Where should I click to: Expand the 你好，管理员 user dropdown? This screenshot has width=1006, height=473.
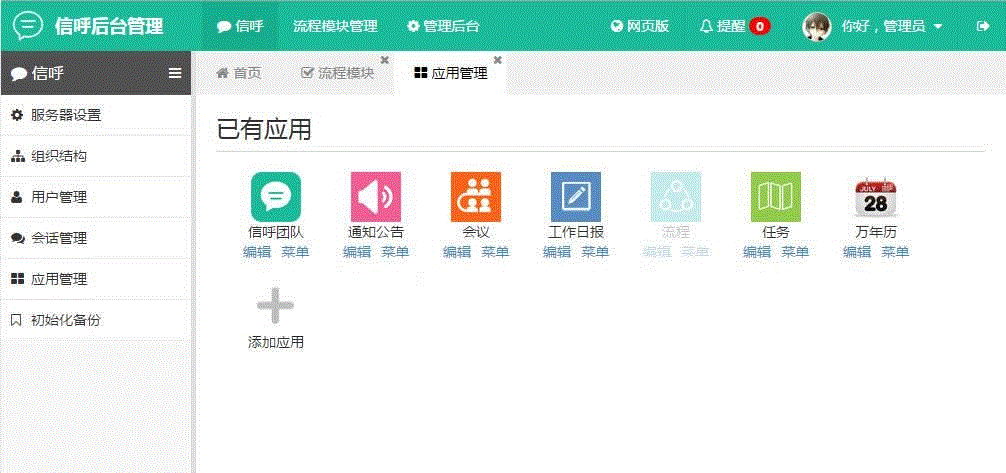892,26
